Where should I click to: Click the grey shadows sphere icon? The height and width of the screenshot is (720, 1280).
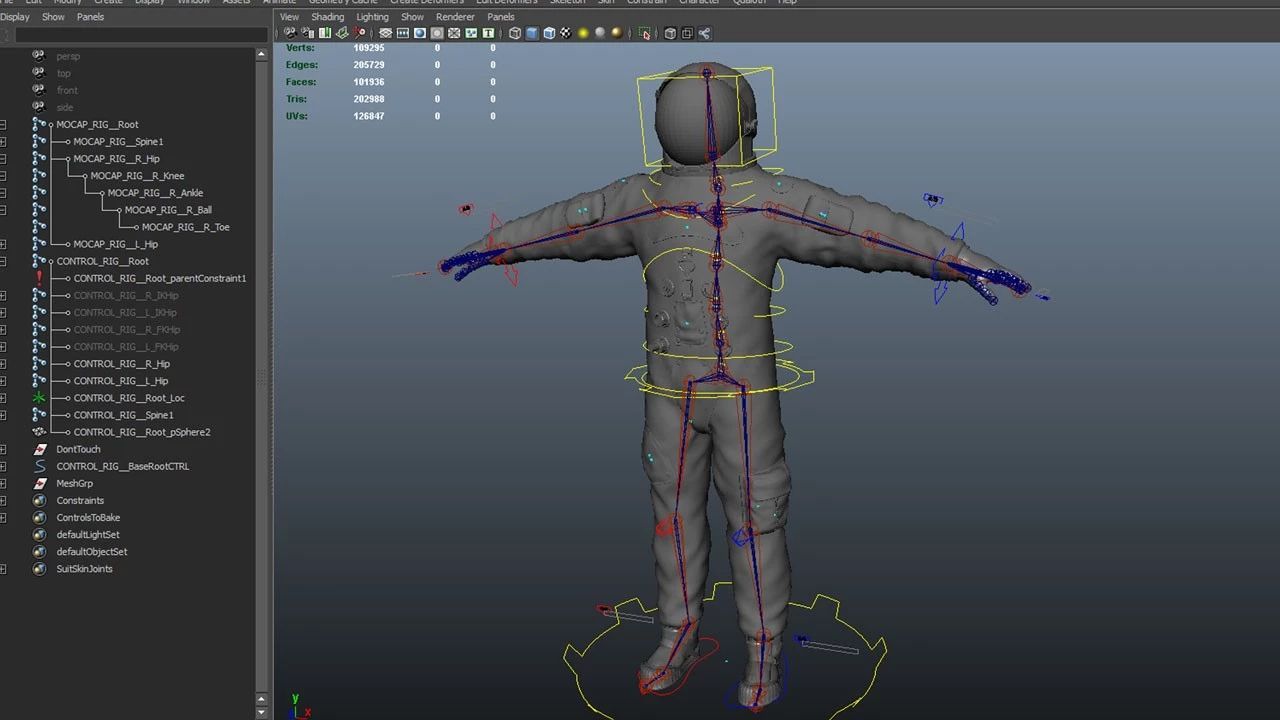coord(600,33)
